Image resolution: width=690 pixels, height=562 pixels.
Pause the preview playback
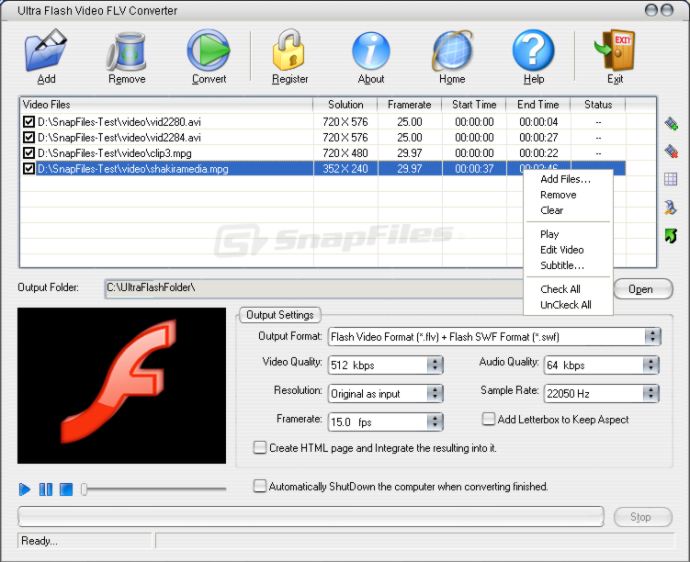(x=46, y=489)
